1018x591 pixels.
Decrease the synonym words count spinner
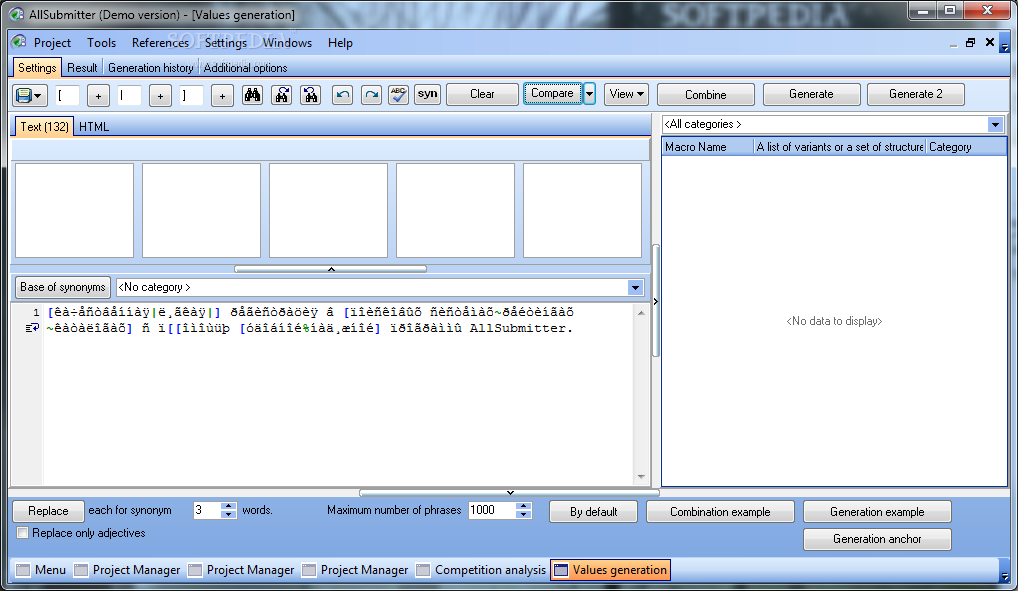click(229, 514)
